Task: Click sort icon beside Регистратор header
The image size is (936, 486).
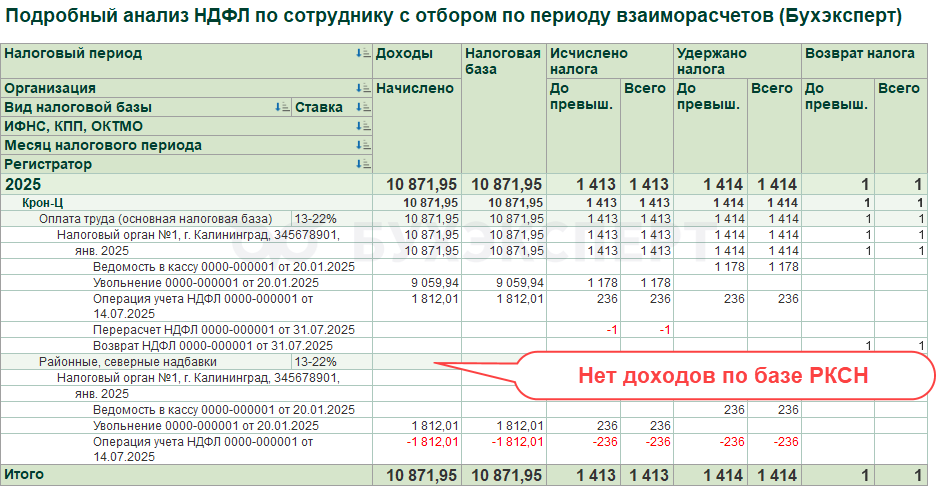Action: pyautogui.click(x=363, y=164)
